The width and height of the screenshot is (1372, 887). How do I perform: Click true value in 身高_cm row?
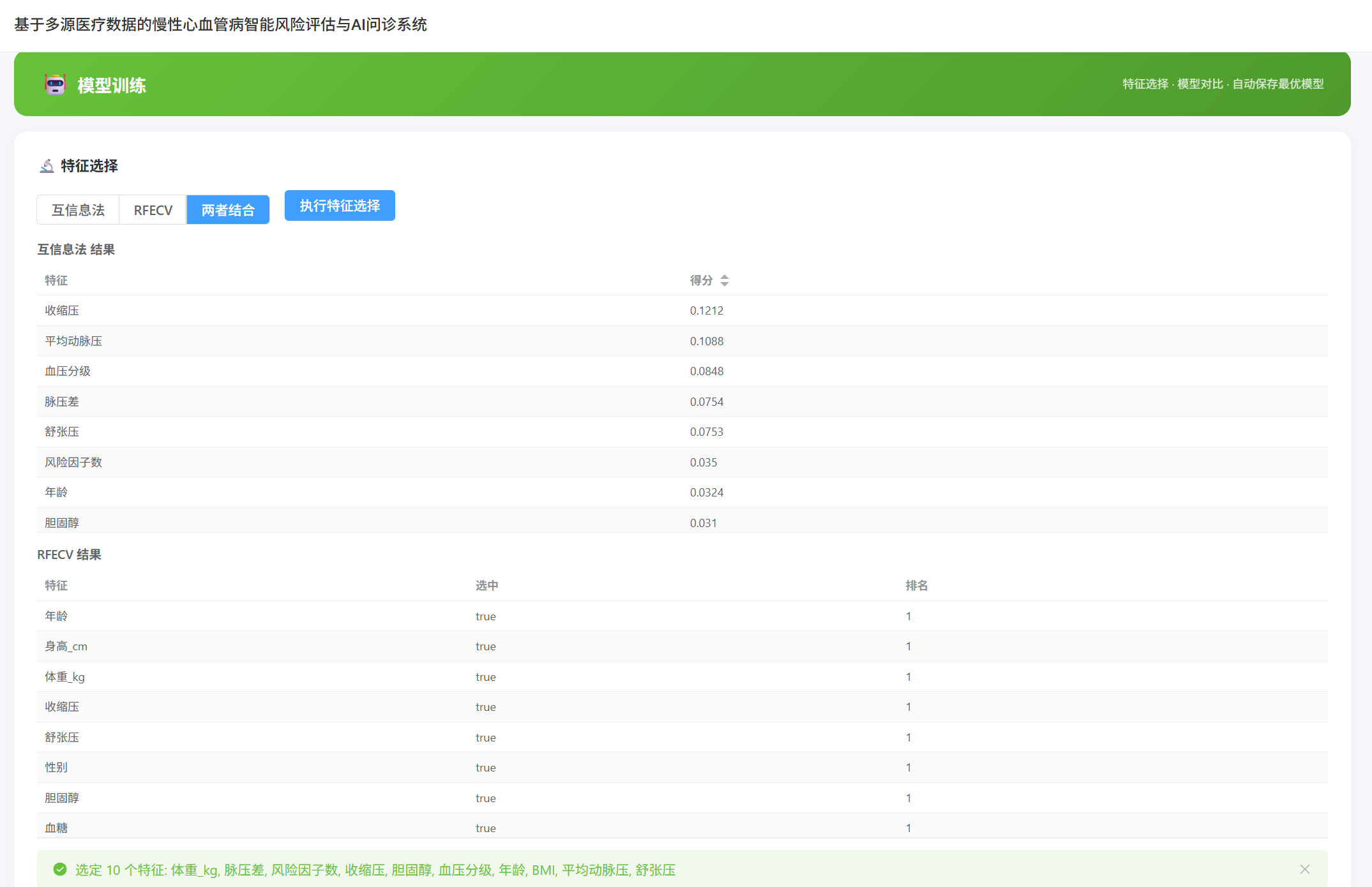coord(485,646)
